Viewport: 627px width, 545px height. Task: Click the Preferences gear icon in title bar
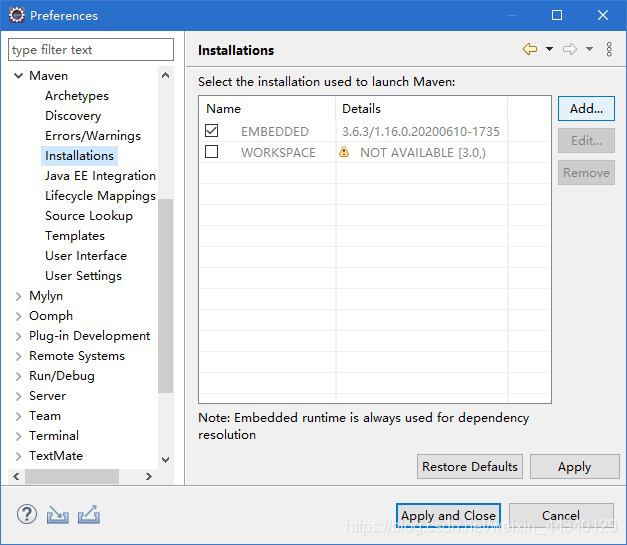[x=17, y=15]
